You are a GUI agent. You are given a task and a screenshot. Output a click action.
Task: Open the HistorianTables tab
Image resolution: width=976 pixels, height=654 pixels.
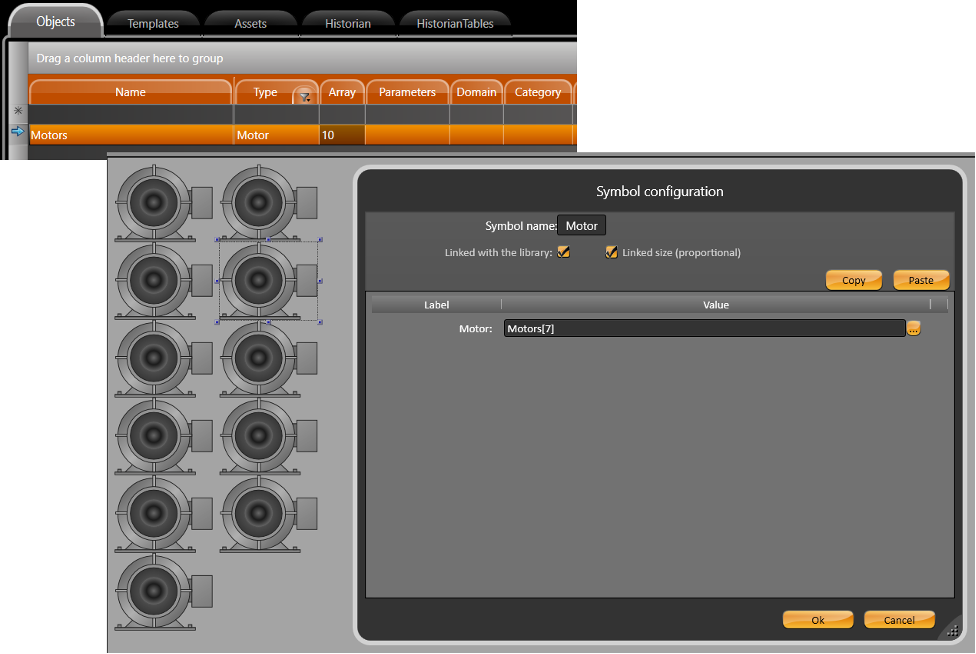455,24
